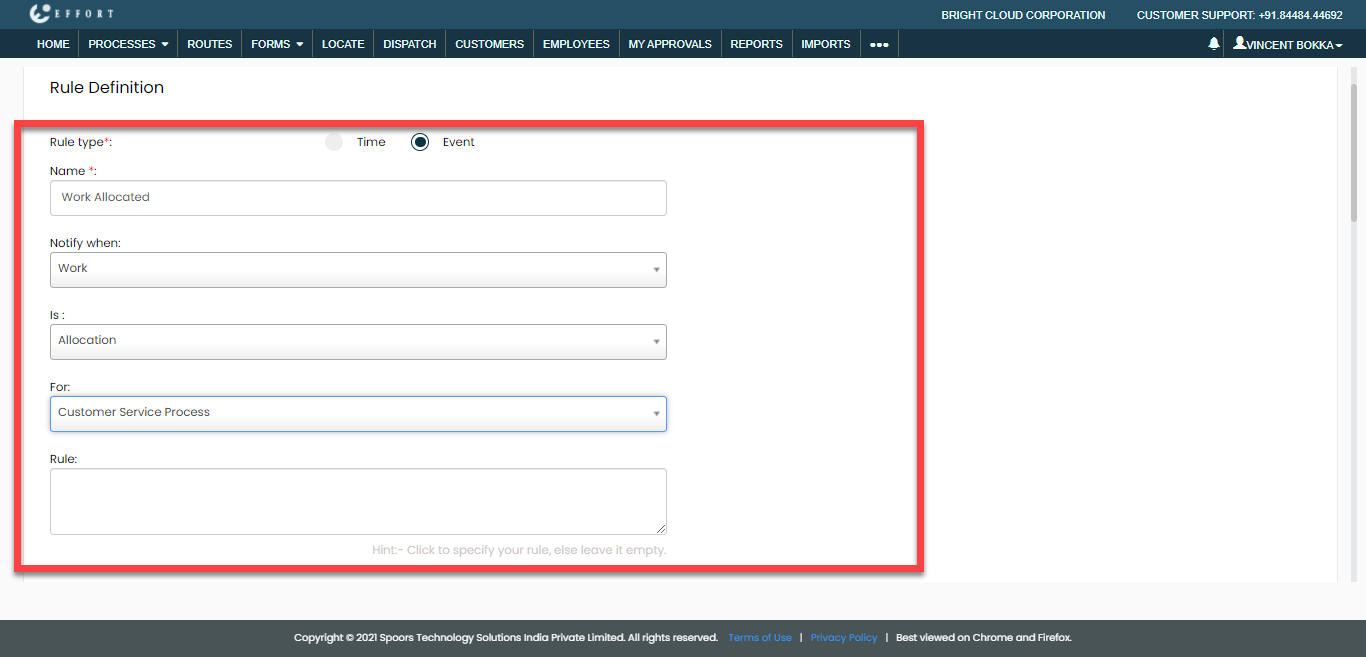1366x657 pixels.
Task: Open the Is Allocation dropdown
Action: click(x=358, y=341)
